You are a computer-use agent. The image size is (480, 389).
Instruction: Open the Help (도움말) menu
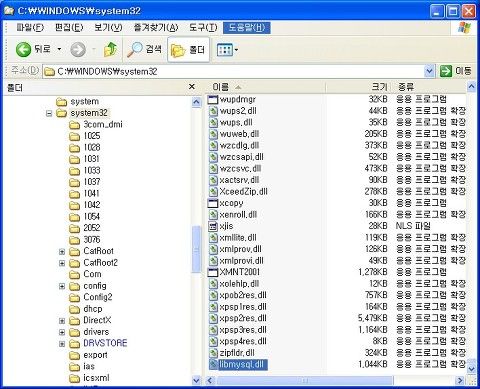tap(247, 27)
